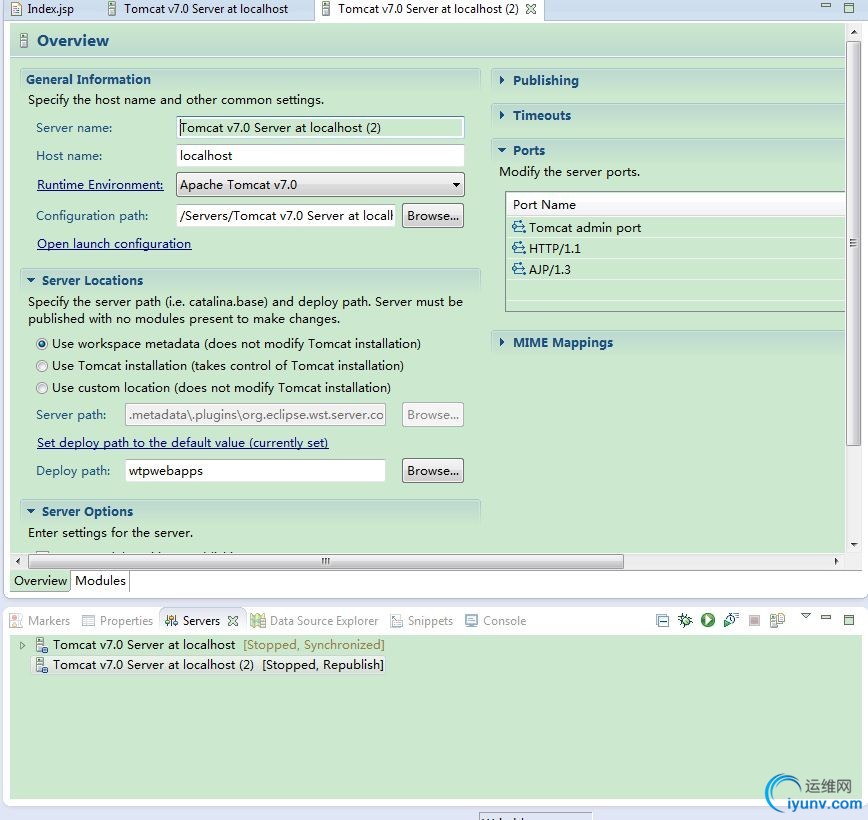
Task: Open the Snippets tab
Action: tap(422, 621)
